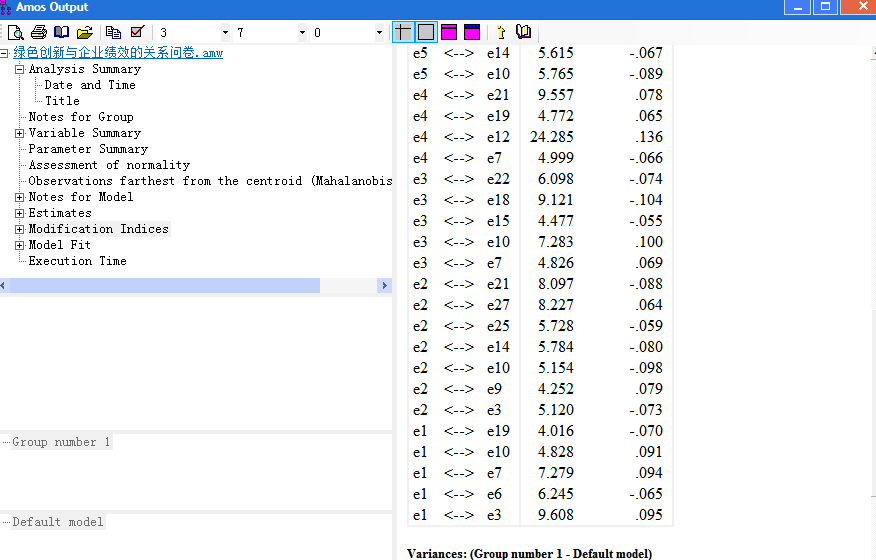Screen dimensions: 876x560
Task: Click the tree panel scroll-left arrow
Action: point(3,286)
